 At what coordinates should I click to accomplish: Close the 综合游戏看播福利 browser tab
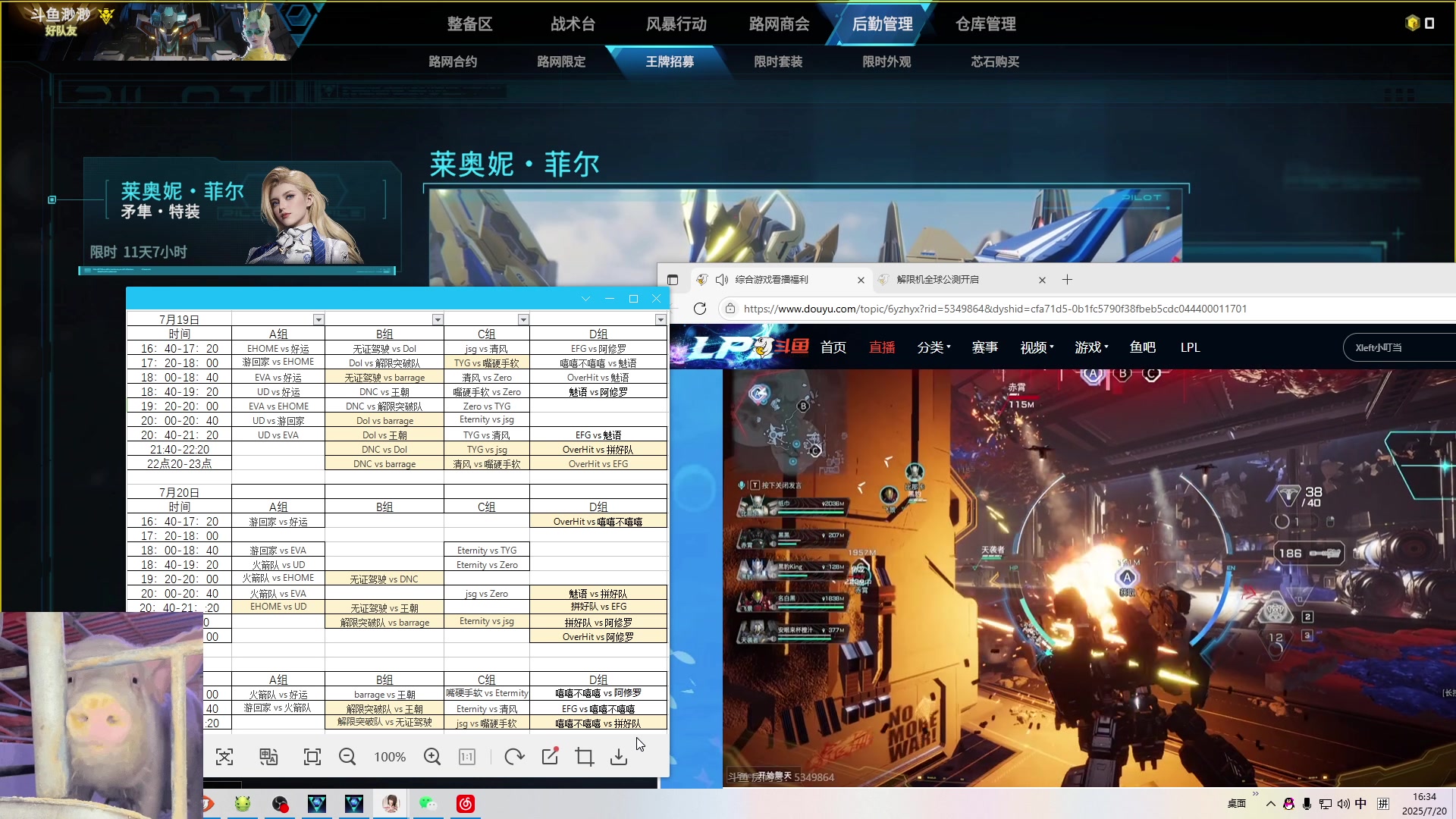[861, 281]
